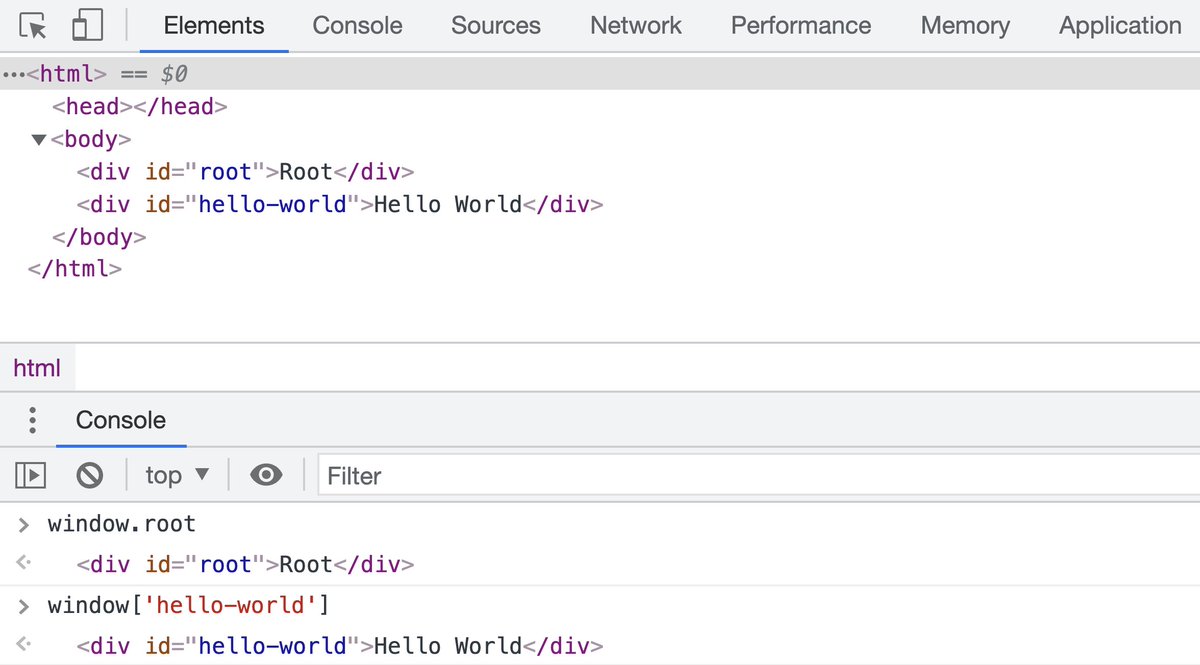This screenshot has width=1200, height=665.
Task: Open the Performance tab
Action: [x=801, y=26]
